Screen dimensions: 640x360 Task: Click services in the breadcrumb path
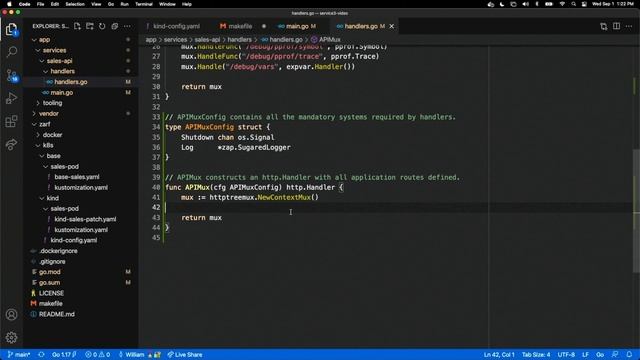pos(176,40)
